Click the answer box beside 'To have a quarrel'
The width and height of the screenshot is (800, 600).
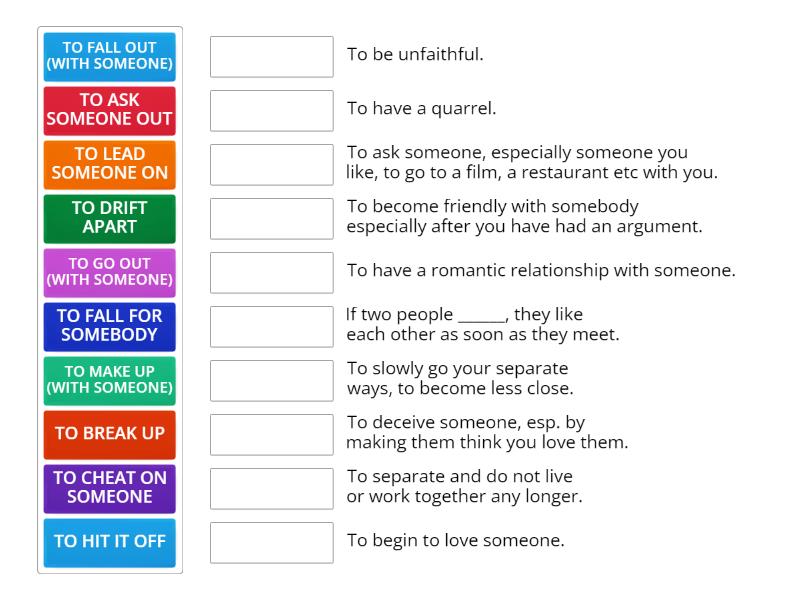(271, 110)
